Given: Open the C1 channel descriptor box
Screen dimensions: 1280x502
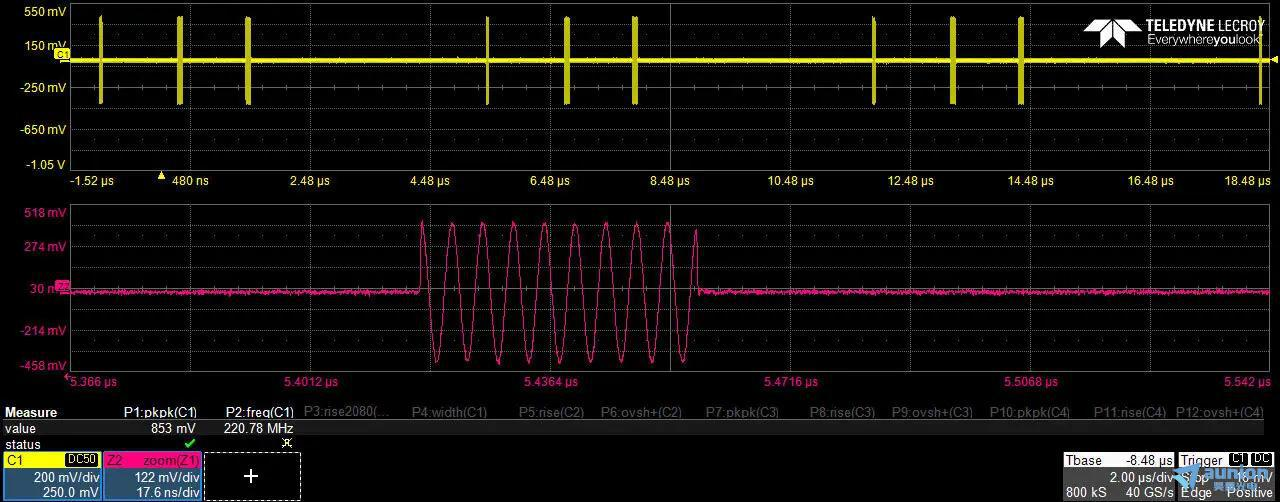Looking at the screenshot, I should pyautogui.click(x=50, y=476).
